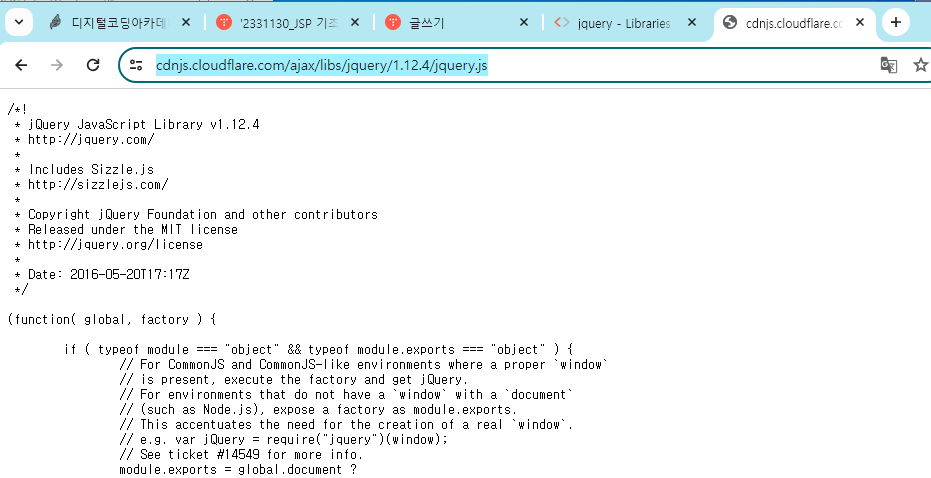931x478 pixels.
Task: Click the text "http://jquery.com/"
Action: tap(91, 140)
